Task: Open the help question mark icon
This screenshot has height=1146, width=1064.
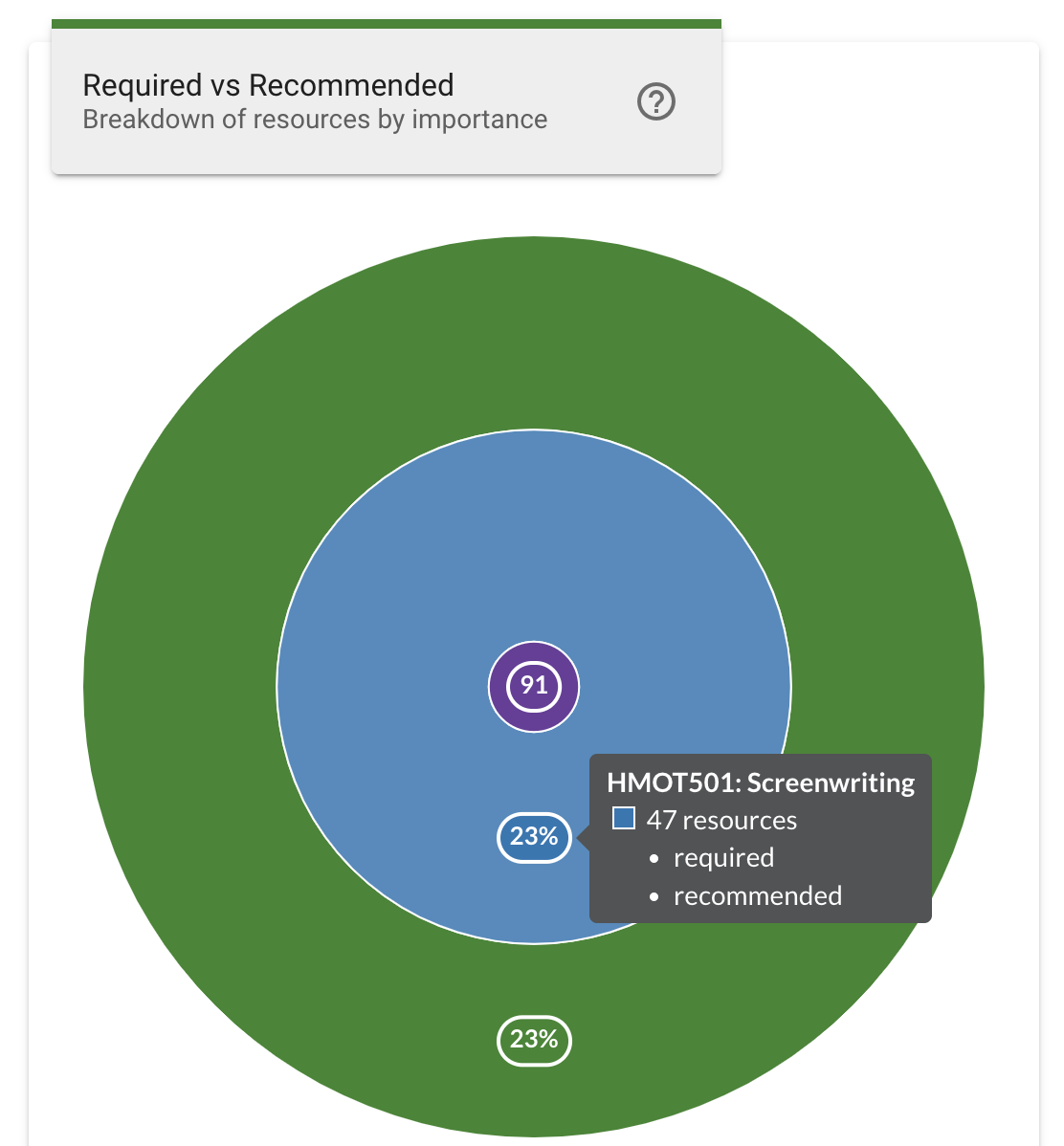Action: 656,101
